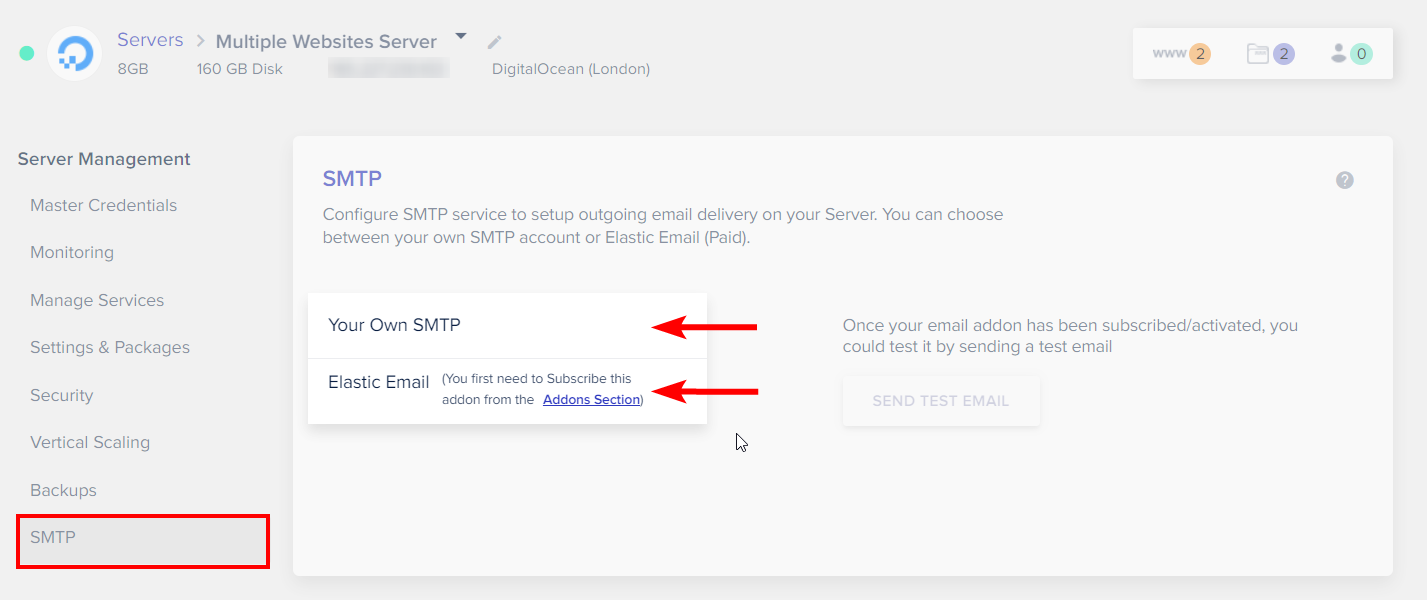Open the team members counter icon
This screenshot has height=600, width=1427.
pos(1349,54)
